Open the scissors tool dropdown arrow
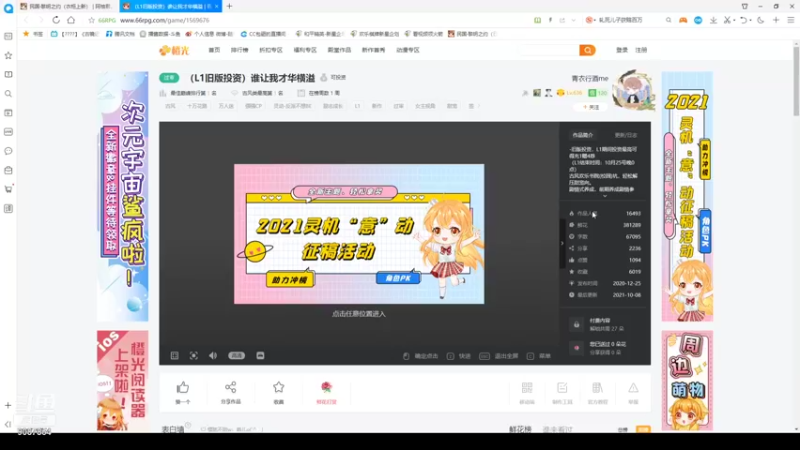 coord(734,20)
